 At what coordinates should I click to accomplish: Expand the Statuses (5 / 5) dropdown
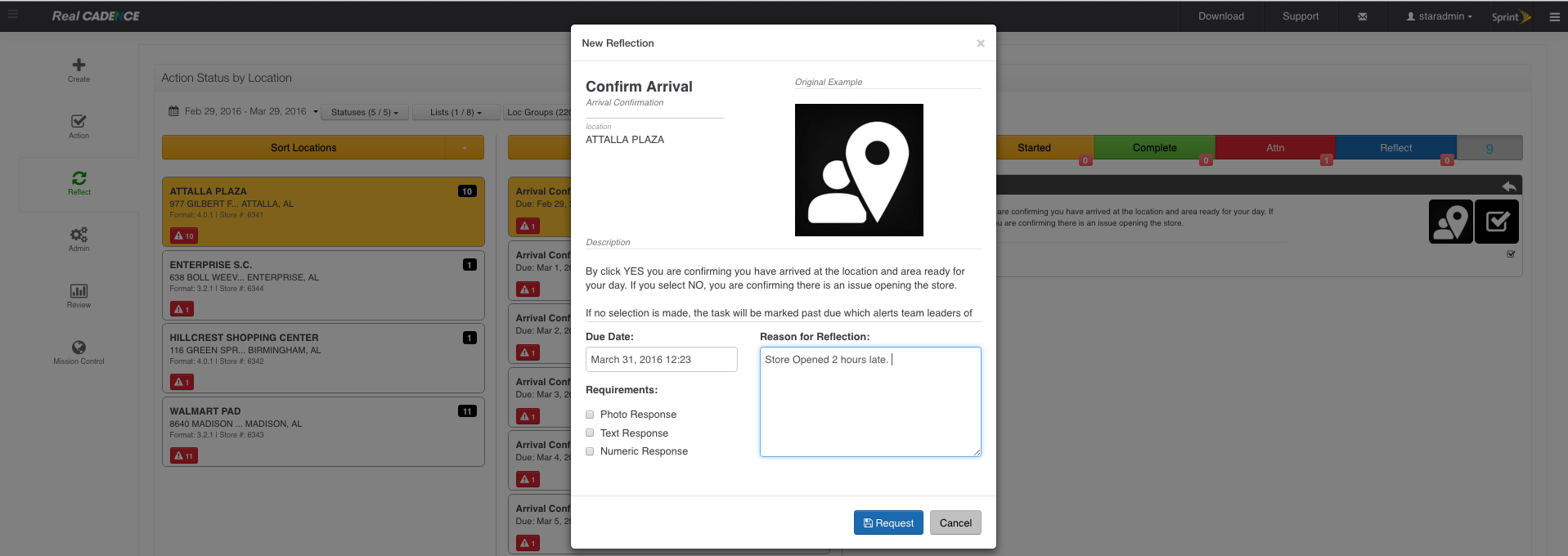pyautogui.click(x=364, y=112)
